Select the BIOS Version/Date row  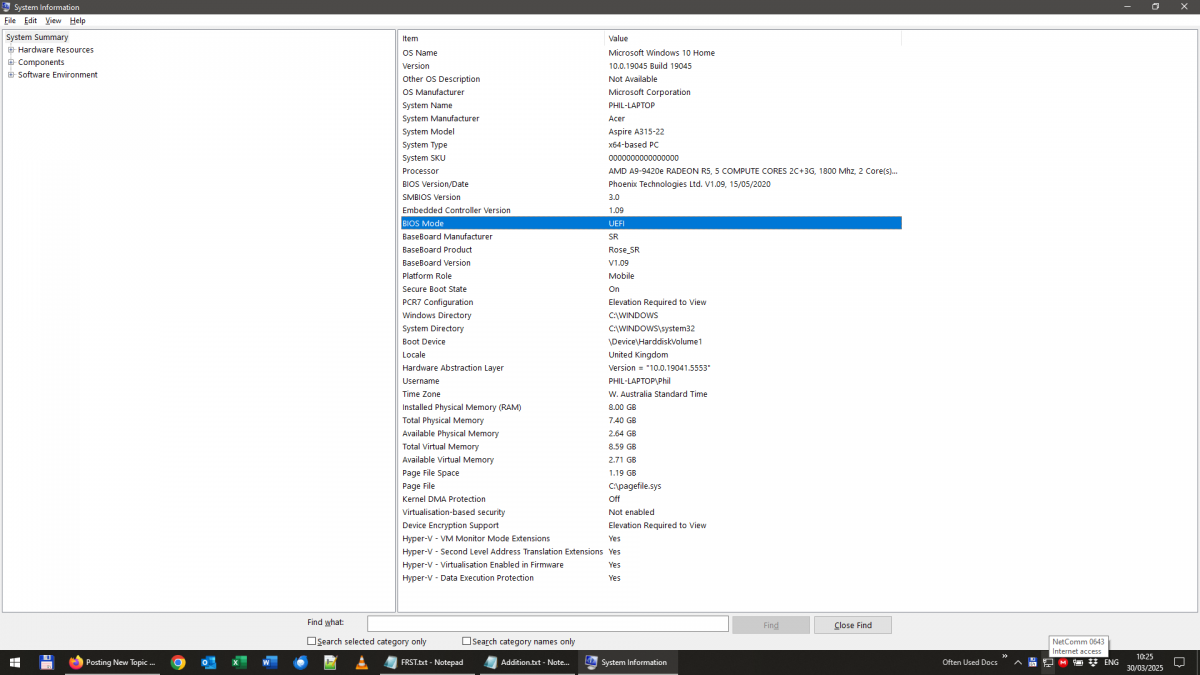(650, 184)
